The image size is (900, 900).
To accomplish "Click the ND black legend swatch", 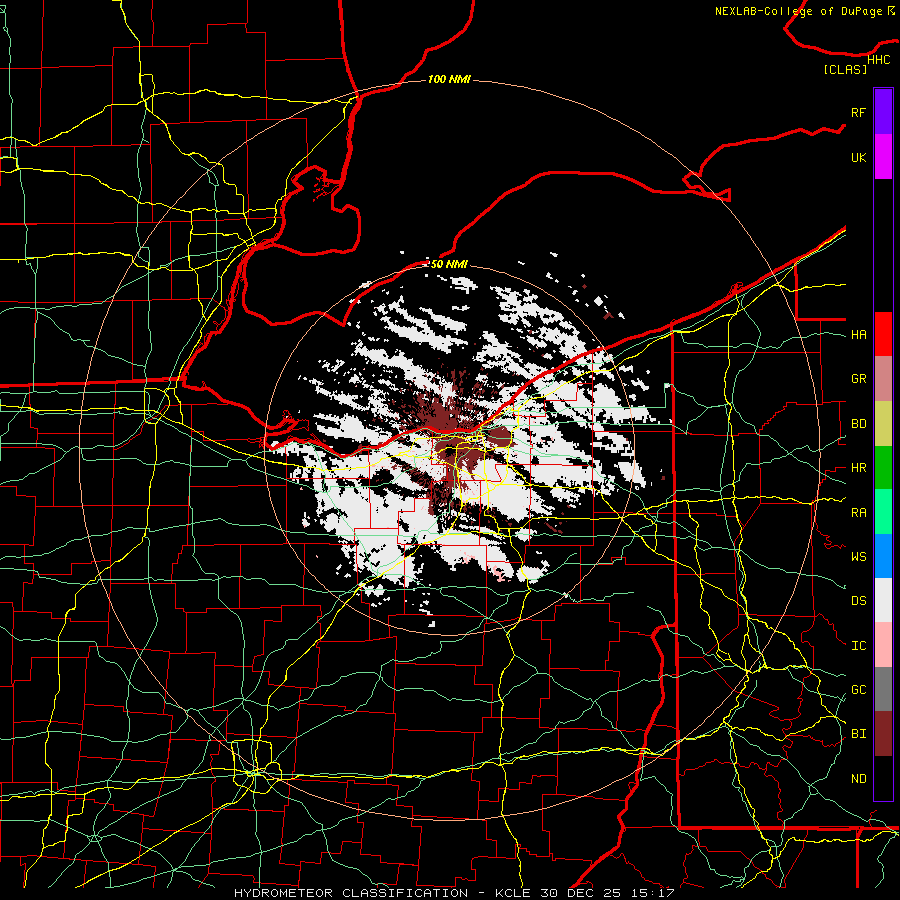I will coord(883,778).
